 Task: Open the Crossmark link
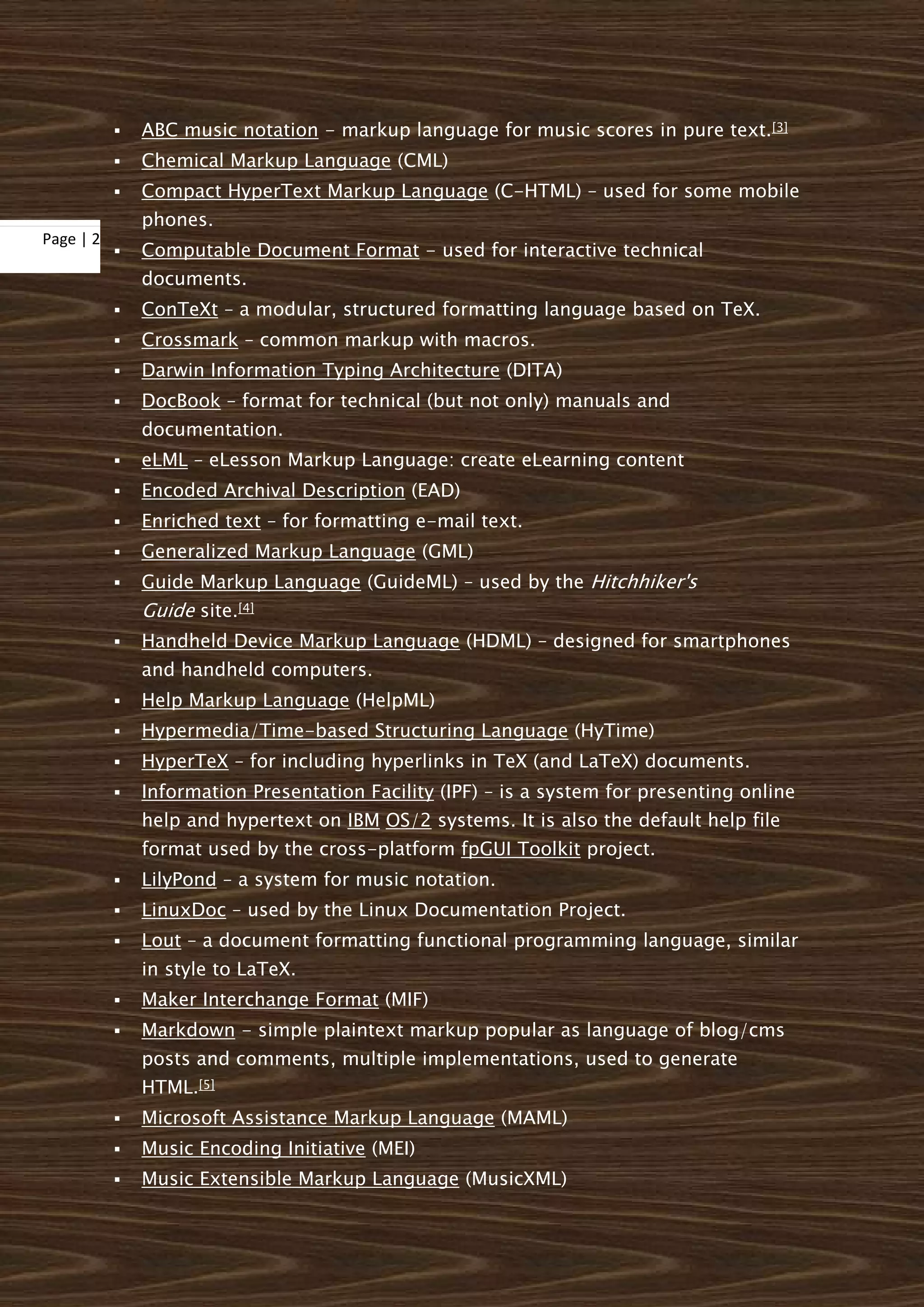(x=189, y=340)
